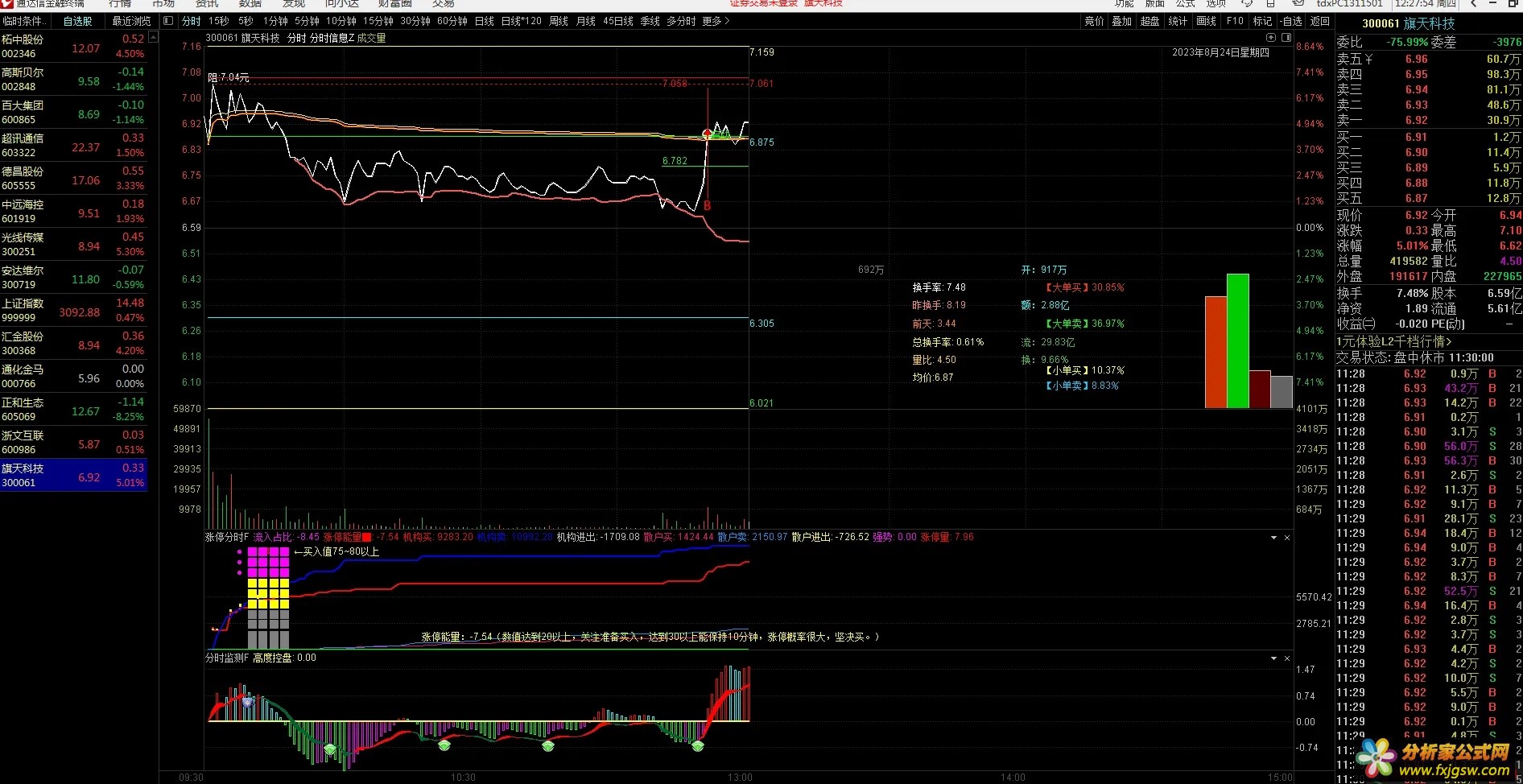Switch to the 15秒 period
Image resolution: width=1523 pixels, height=784 pixels.
coord(219,21)
